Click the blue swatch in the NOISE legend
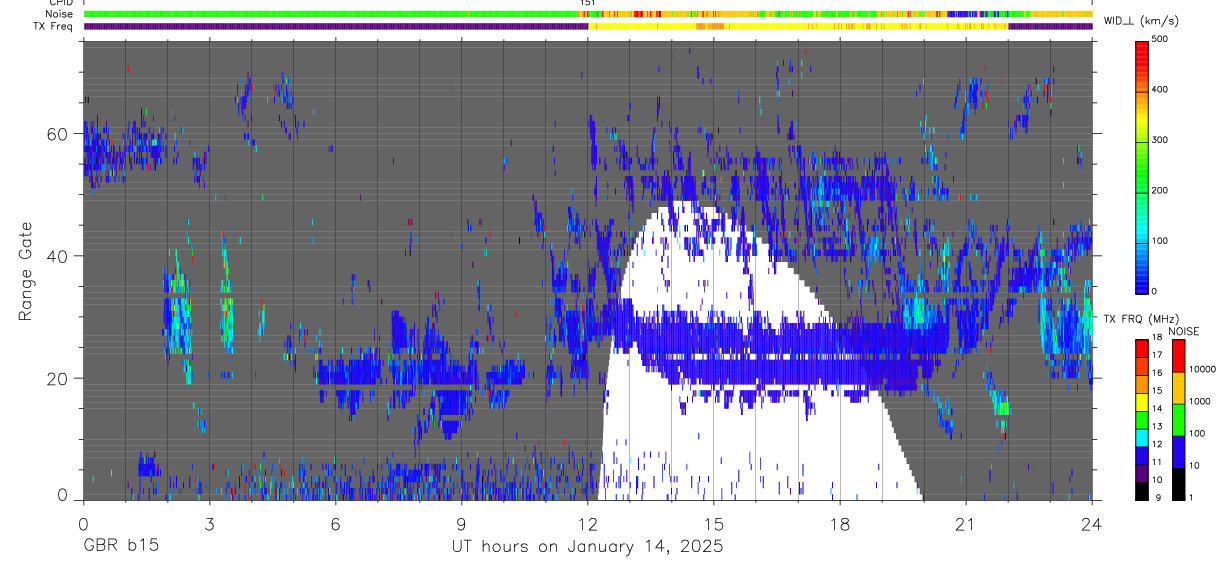Screen dimensions: 1228x567 click(1178, 451)
